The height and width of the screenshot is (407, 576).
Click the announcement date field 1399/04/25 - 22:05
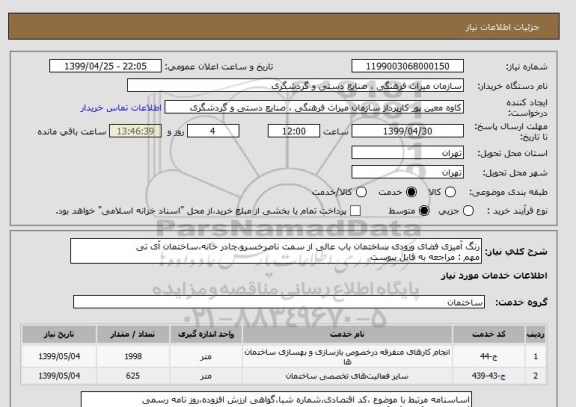(x=105, y=66)
